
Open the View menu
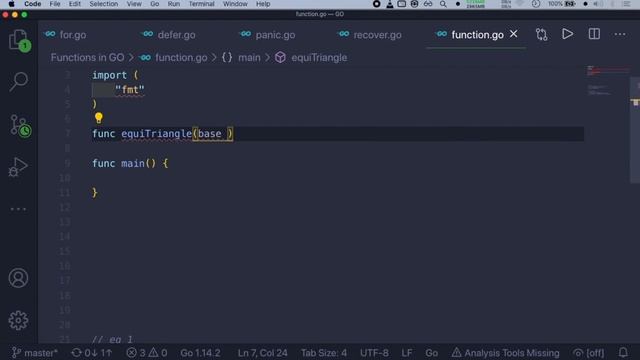pos(134,4)
